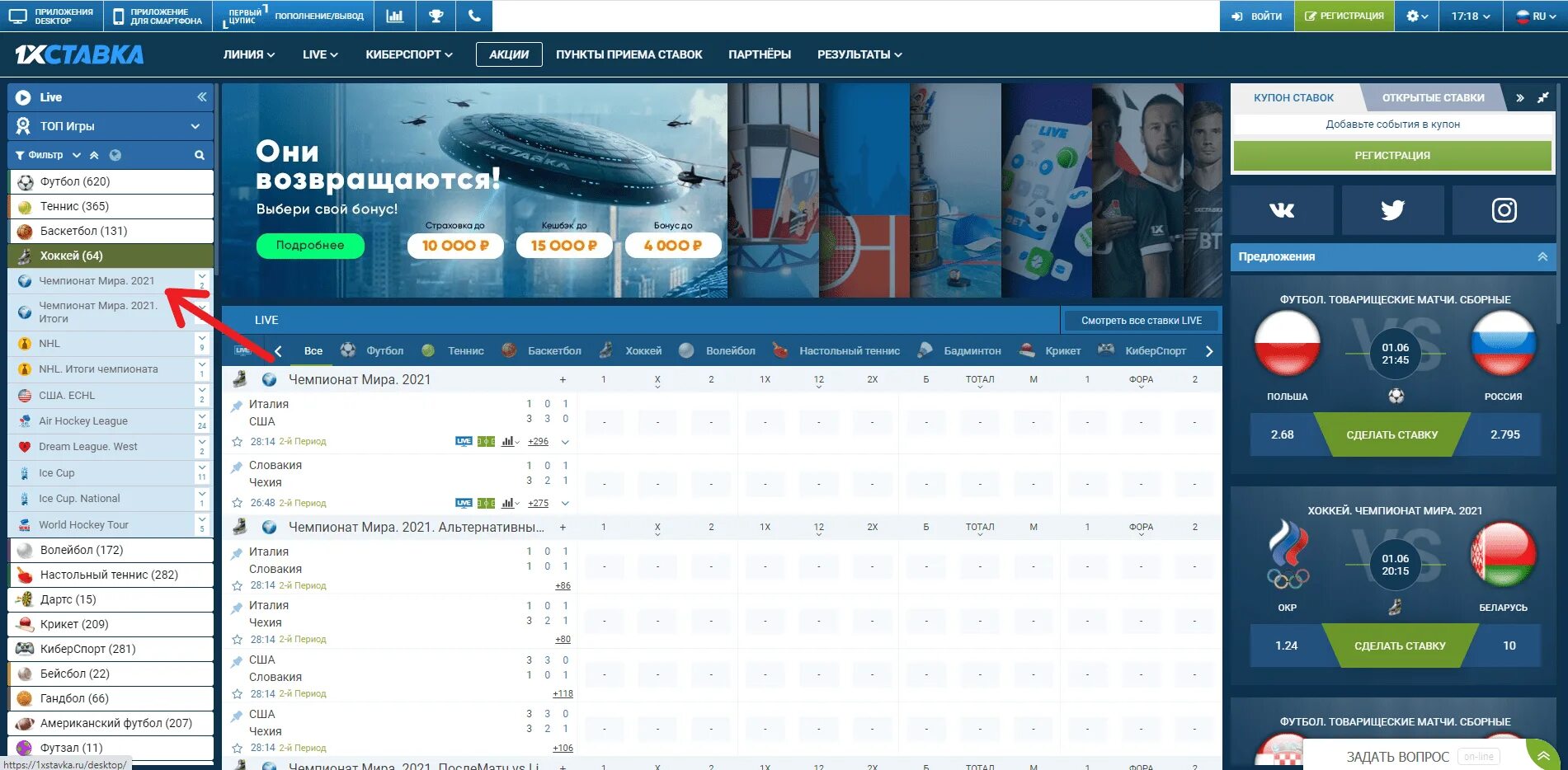Click the trophy icon in the top bar
1568x770 pixels.
(436, 16)
